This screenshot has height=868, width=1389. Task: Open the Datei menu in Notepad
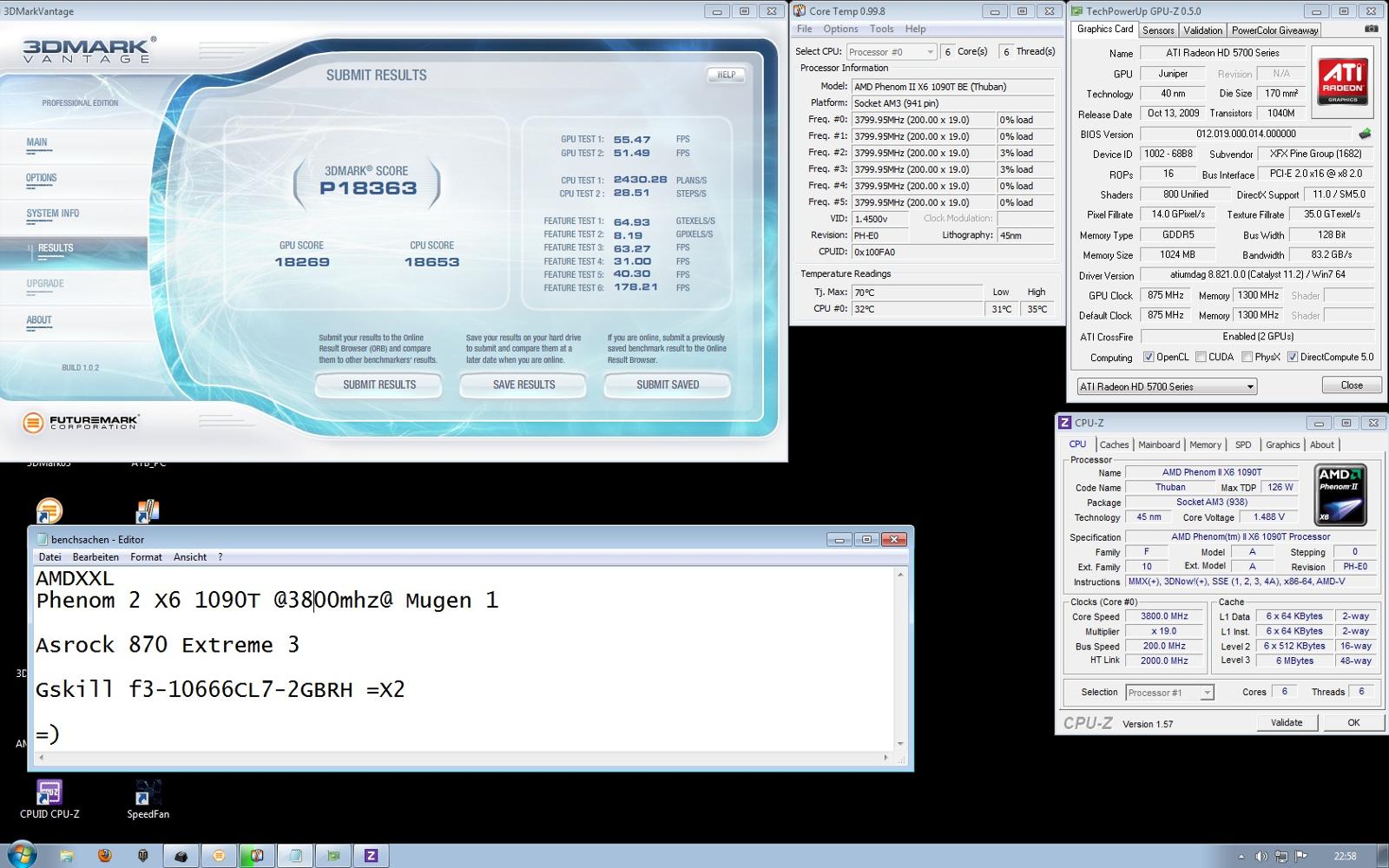pyautogui.click(x=49, y=557)
